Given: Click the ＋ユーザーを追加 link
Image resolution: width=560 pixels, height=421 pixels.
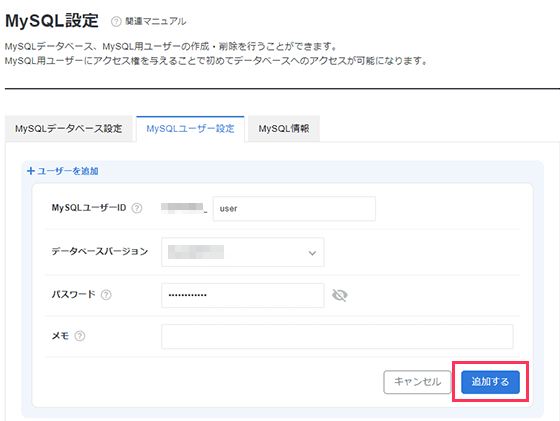Looking at the screenshot, I should (x=62, y=171).
